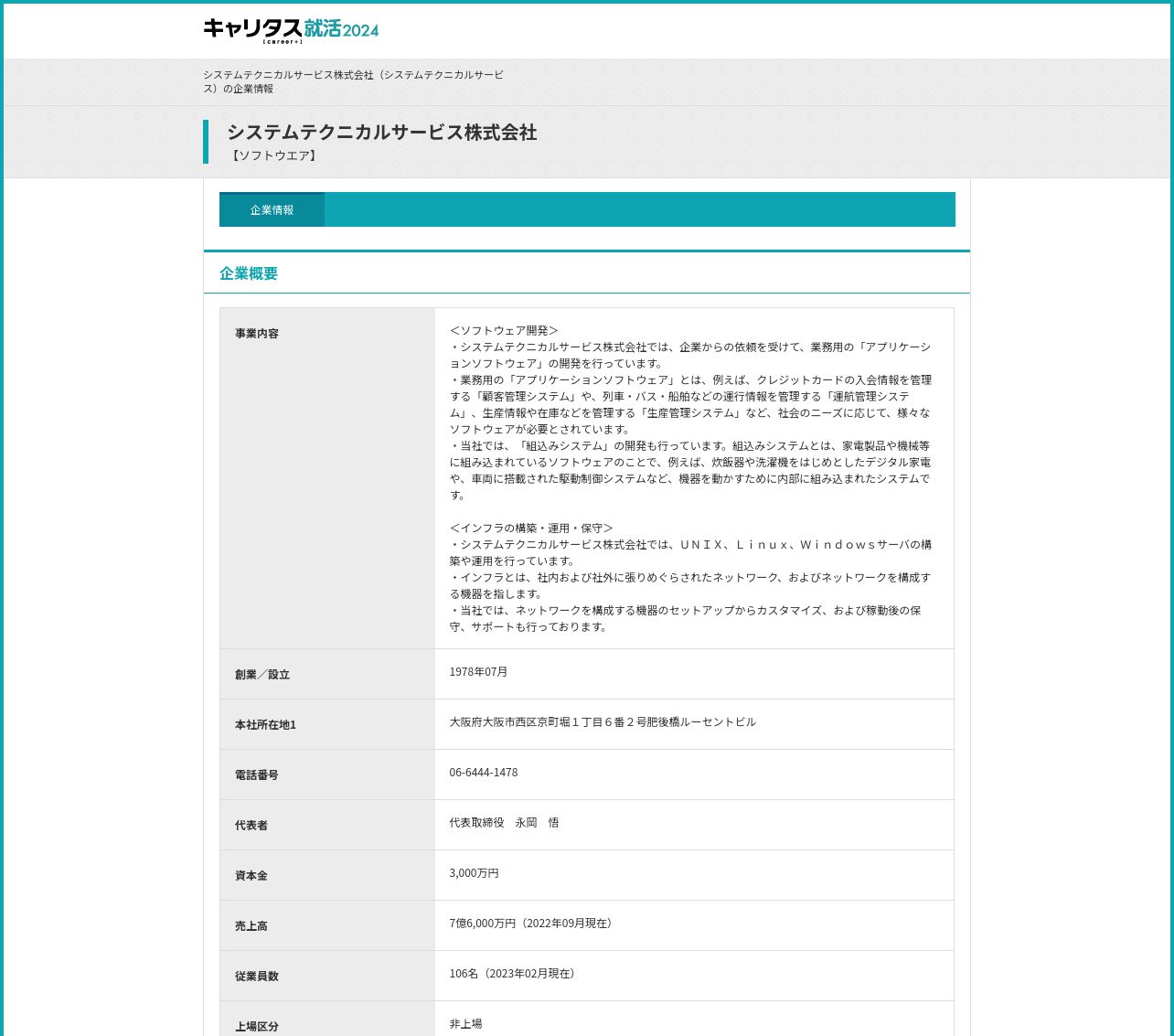The height and width of the screenshot is (1036, 1174).
Task: Click the 3,000万円 value
Action: pos(474,873)
